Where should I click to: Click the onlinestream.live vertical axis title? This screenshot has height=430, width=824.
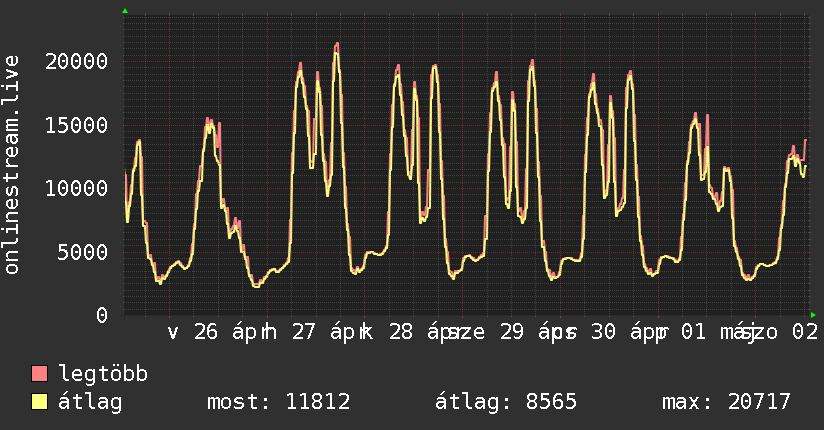pyautogui.click(x=11, y=165)
